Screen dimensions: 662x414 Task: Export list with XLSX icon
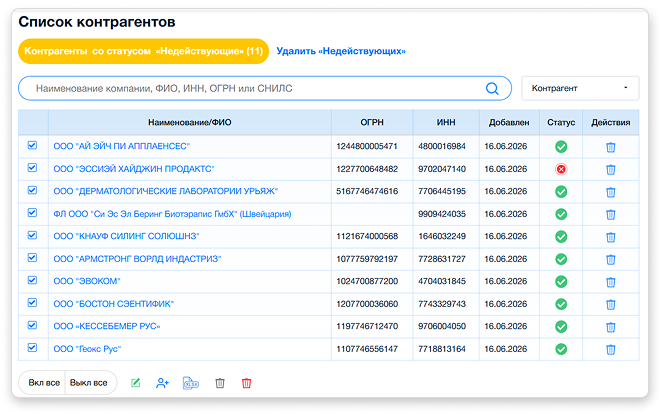pyautogui.click(x=191, y=383)
